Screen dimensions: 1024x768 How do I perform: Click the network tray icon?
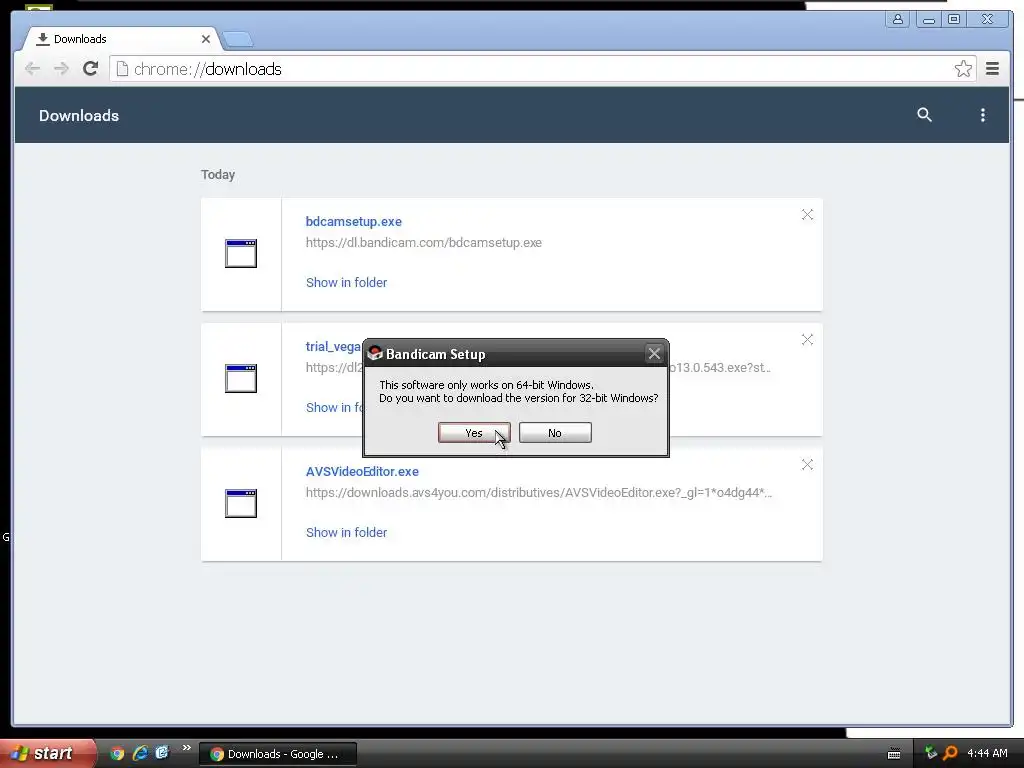931,753
